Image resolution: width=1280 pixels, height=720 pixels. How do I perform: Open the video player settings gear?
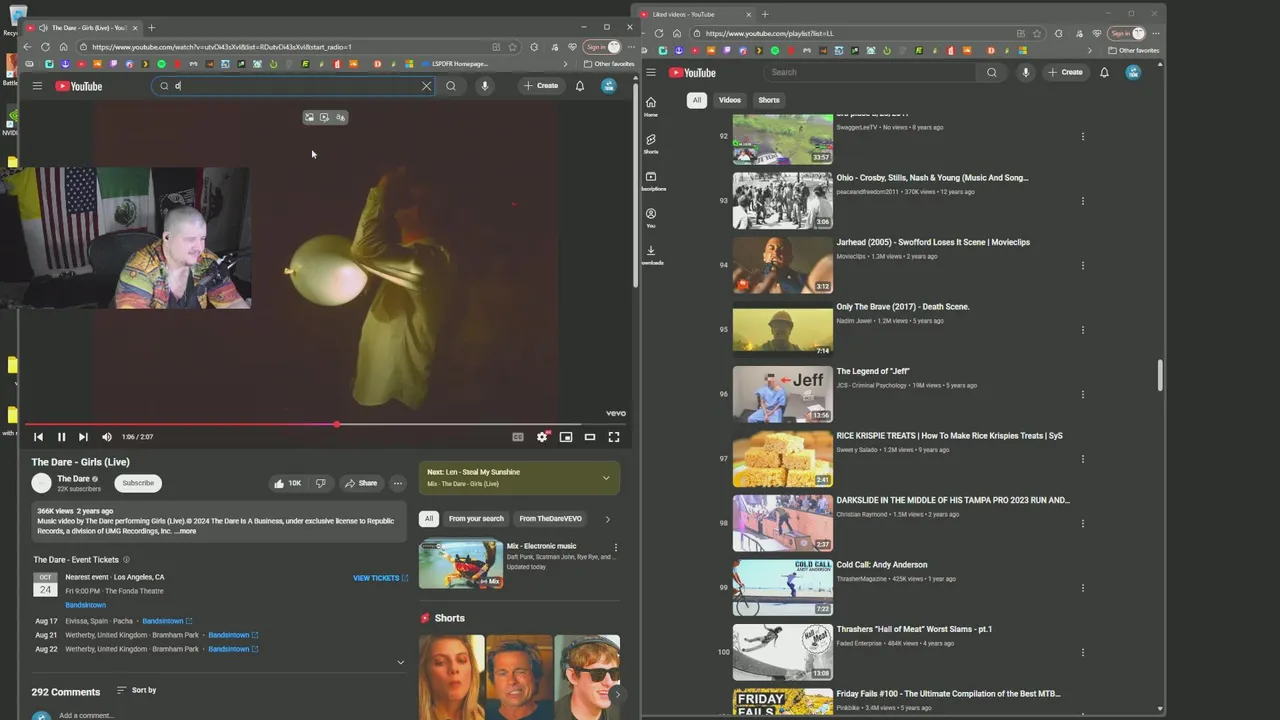(542, 437)
